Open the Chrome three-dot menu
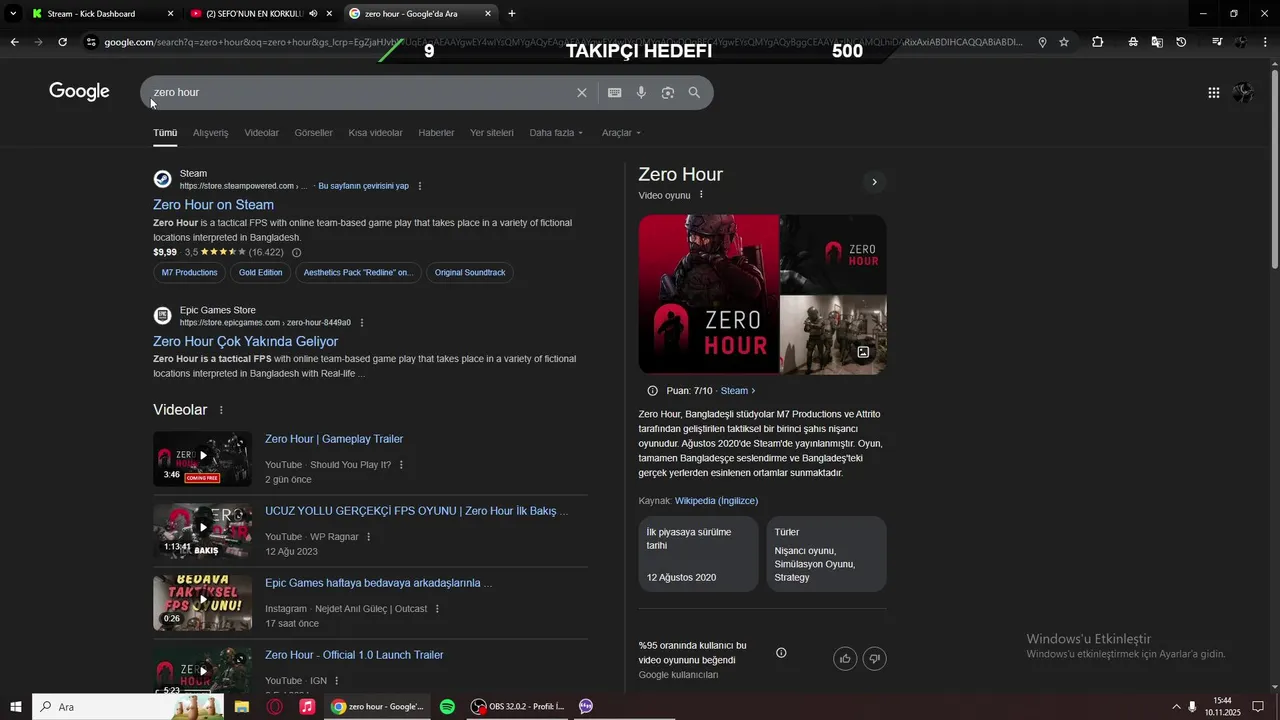The width and height of the screenshot is (1280, 720). [x=1265, y=42]
